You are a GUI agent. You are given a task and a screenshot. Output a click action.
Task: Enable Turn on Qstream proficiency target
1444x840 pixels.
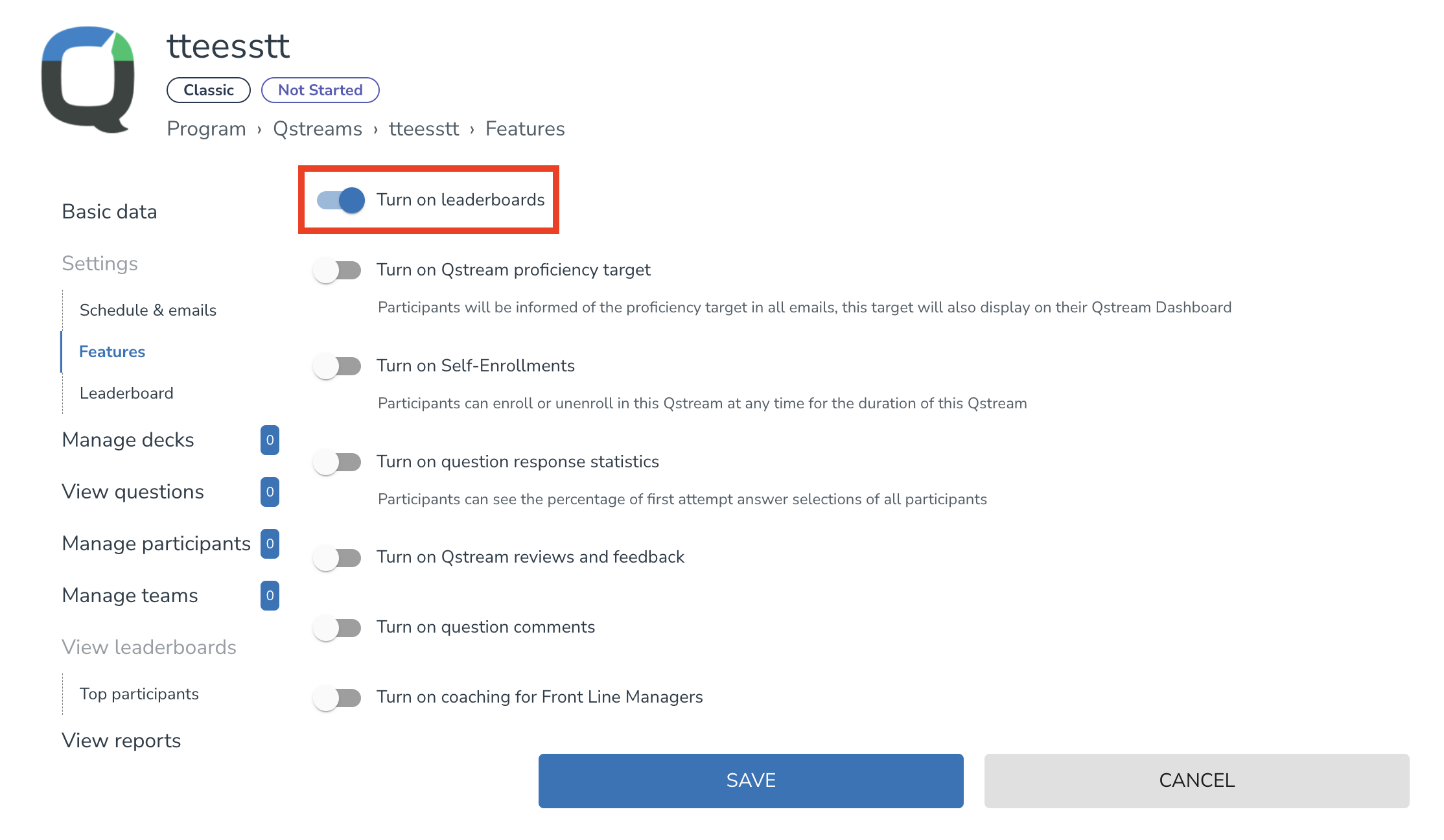click(x=337, y=270)
